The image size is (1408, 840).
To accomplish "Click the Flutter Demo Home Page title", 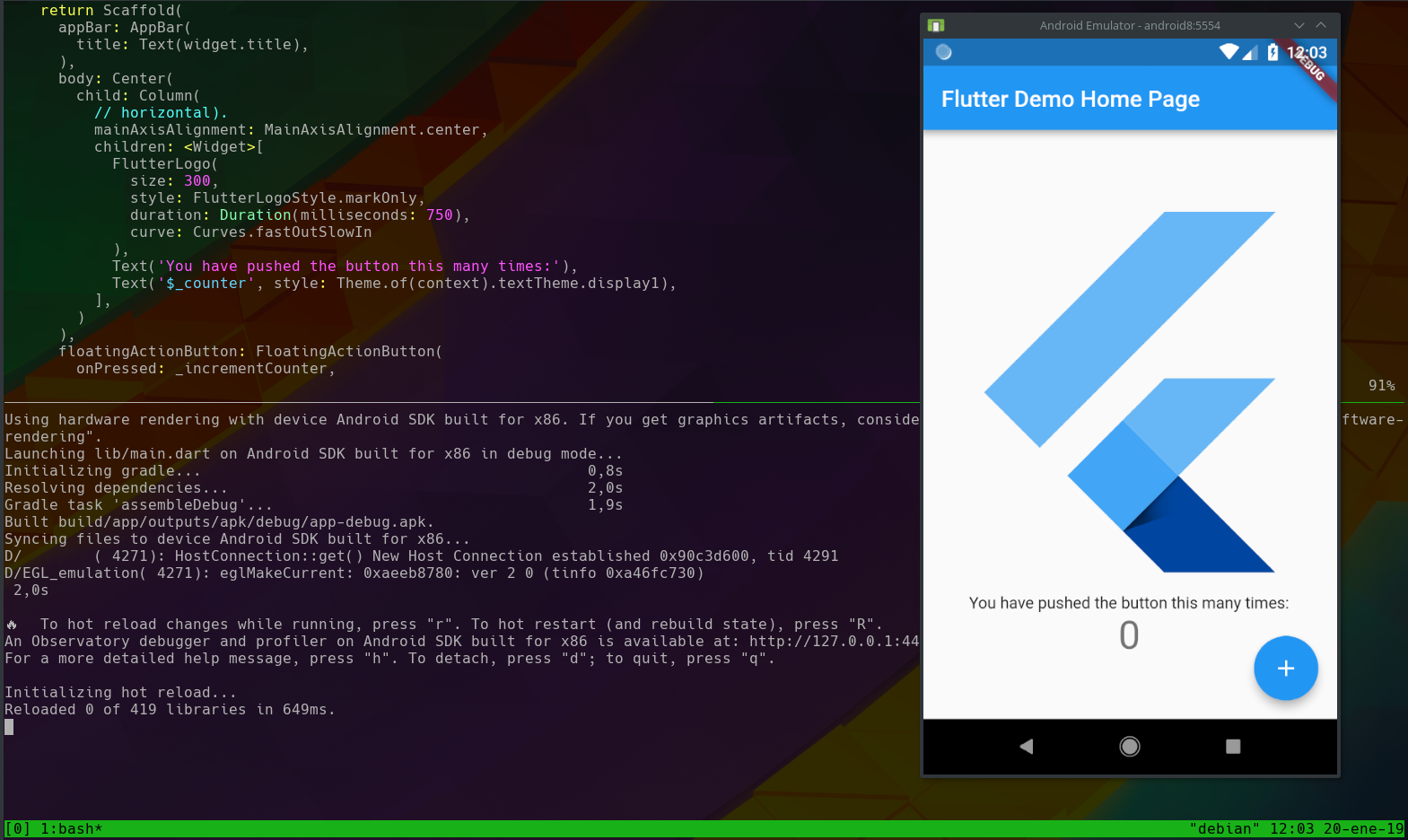I will click(x=1070, y=100).
